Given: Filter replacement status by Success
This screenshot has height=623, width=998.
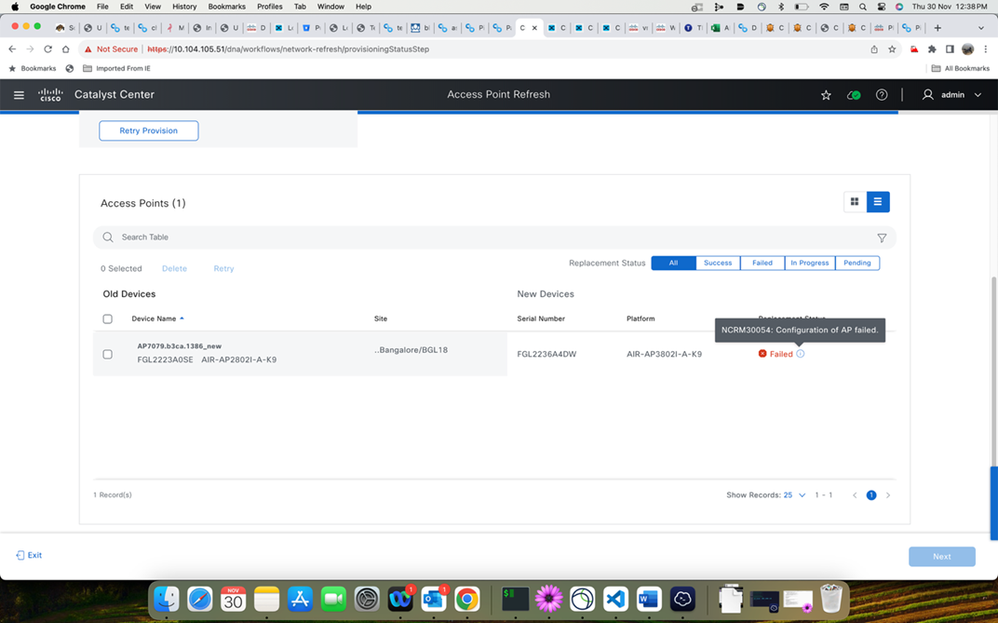Looking at the screenshot, I should (718, 263).
